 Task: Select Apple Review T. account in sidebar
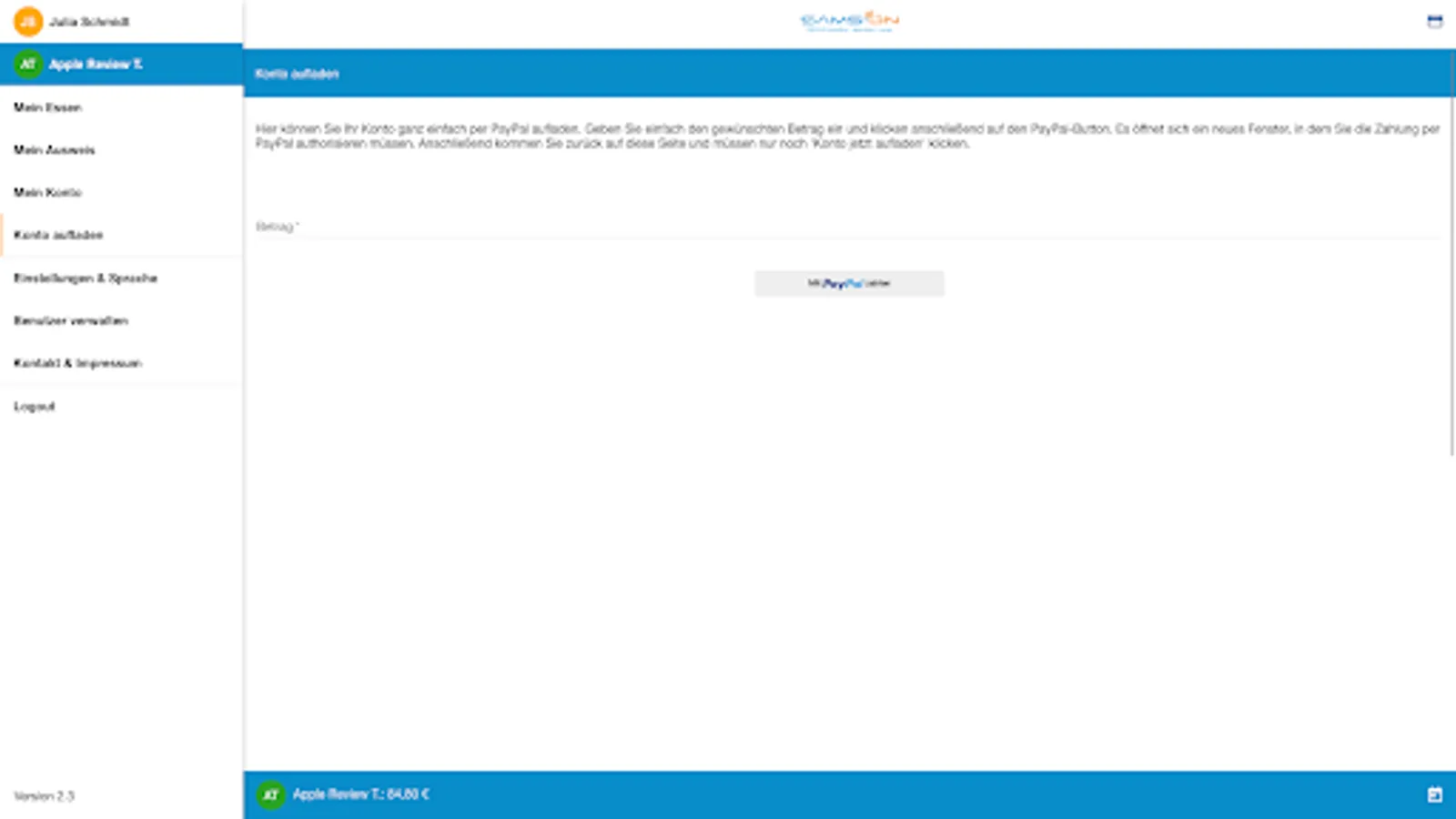pyautogui.click(x=121, y=64)
